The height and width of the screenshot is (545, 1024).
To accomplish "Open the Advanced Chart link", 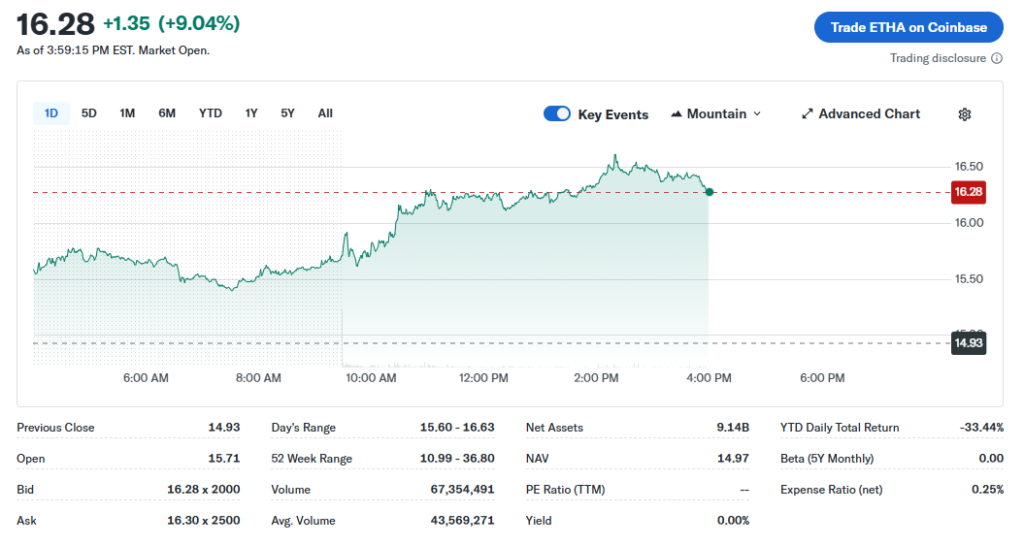I will point(869,114).
